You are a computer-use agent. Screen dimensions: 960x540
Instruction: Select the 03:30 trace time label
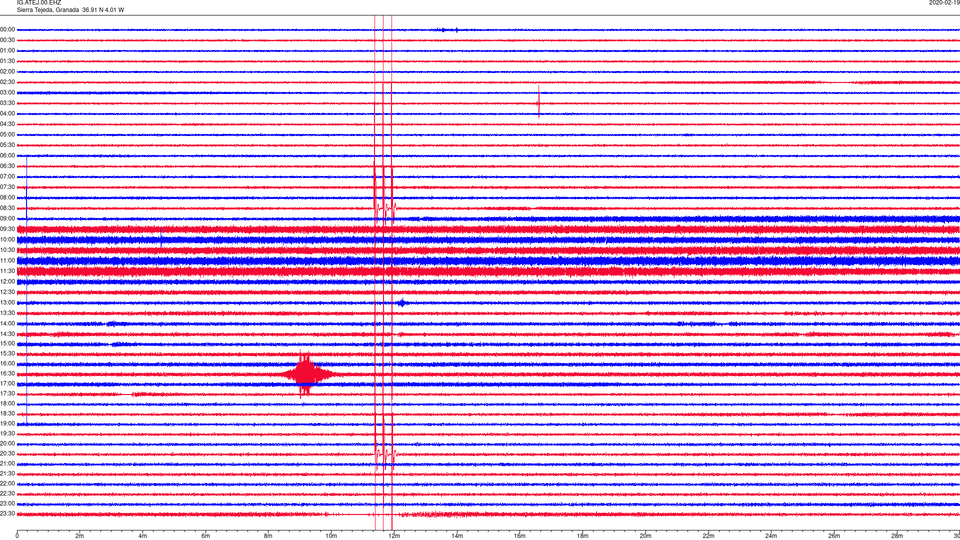click(8, 103)
